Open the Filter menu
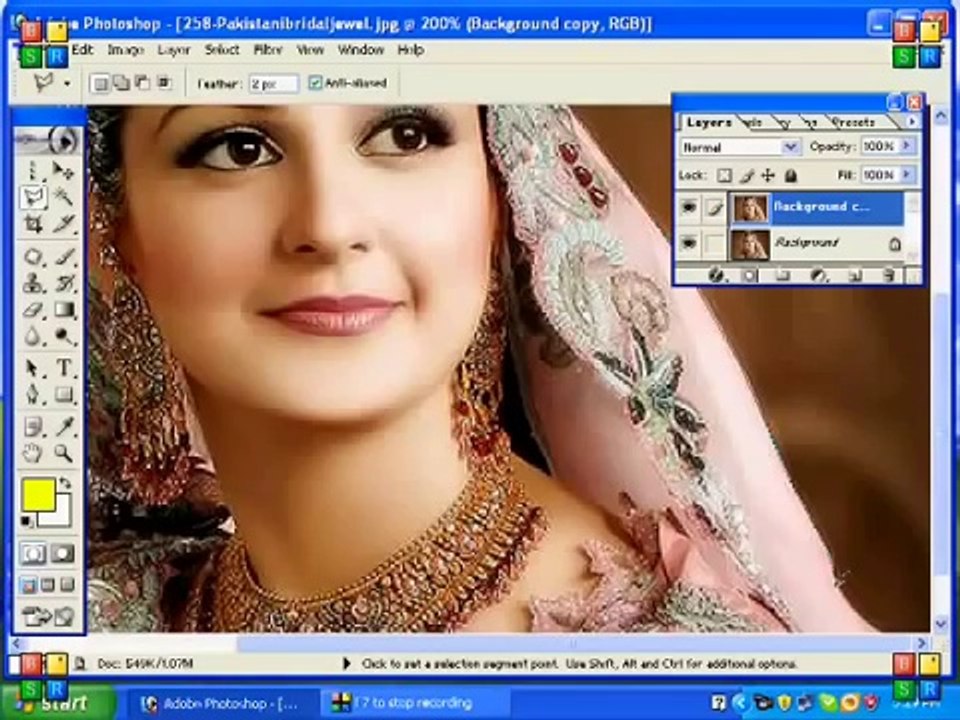The width and height of the screenshot is (960, 720). 268,50
